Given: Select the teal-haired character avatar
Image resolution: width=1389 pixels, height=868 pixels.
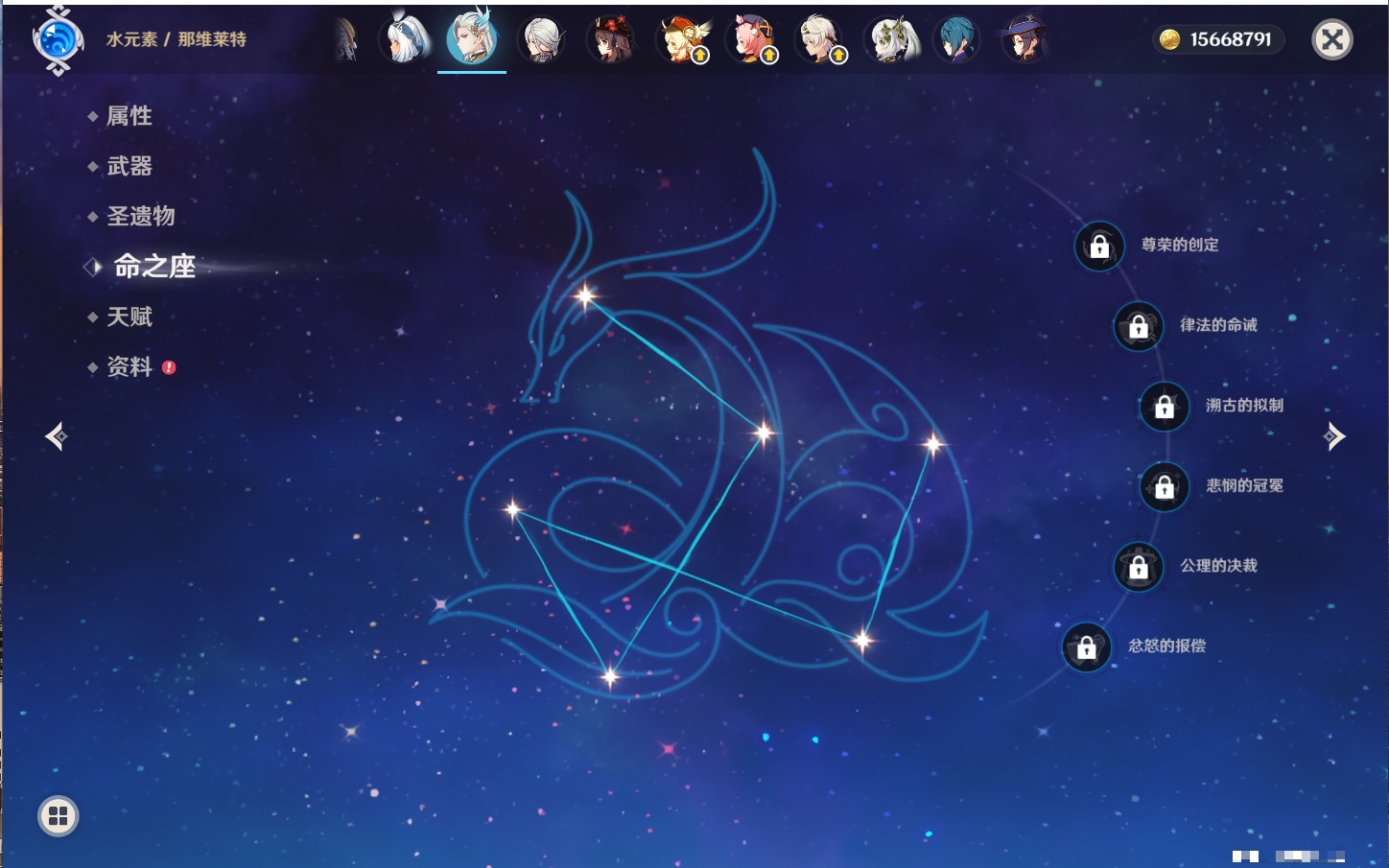Looking at the screenshot, I should pyautogui.click(x=958, y=40).
